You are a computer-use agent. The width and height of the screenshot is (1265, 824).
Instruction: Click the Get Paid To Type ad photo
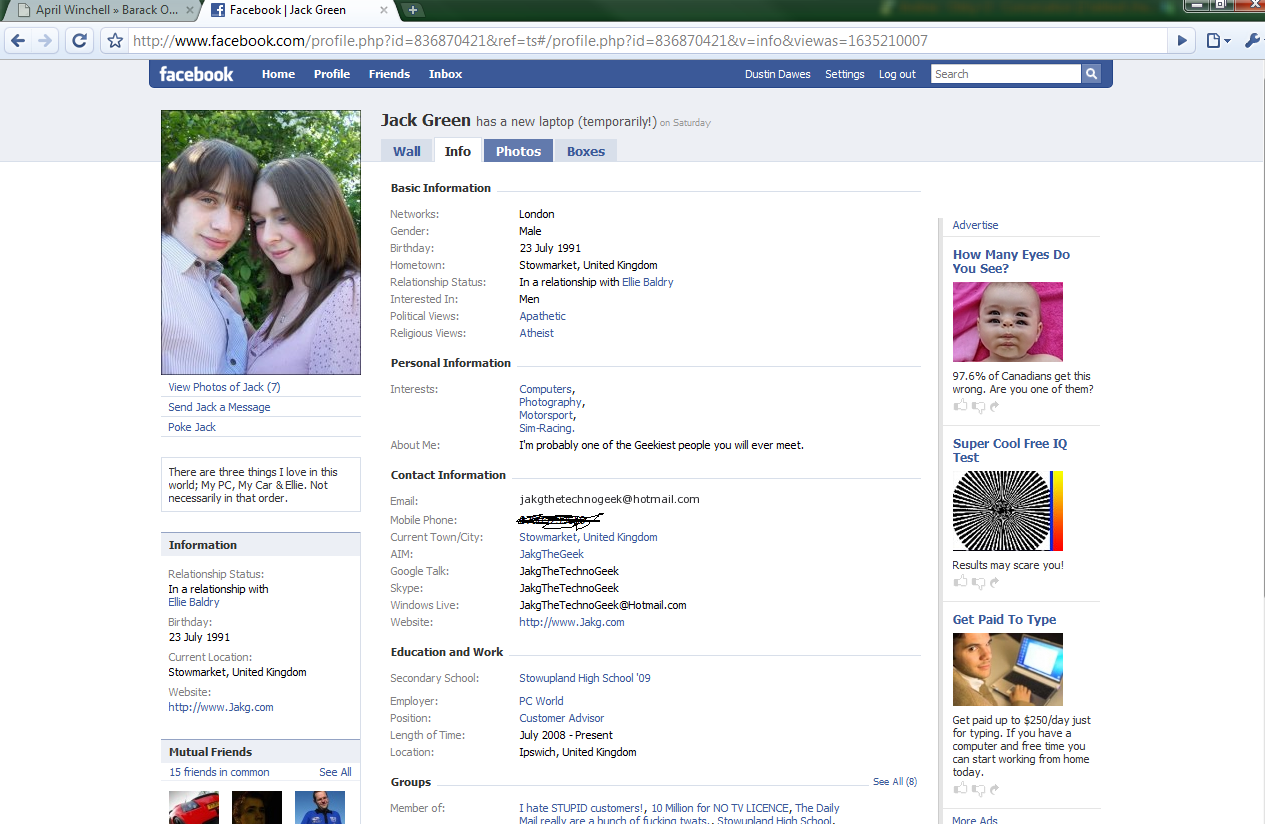(x=1007, y=670)
